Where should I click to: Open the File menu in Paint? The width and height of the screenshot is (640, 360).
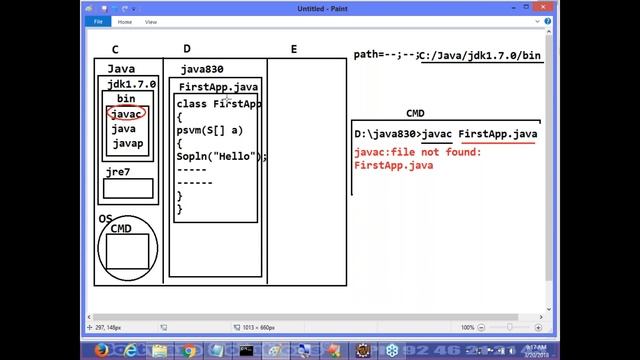click(98, 22)
